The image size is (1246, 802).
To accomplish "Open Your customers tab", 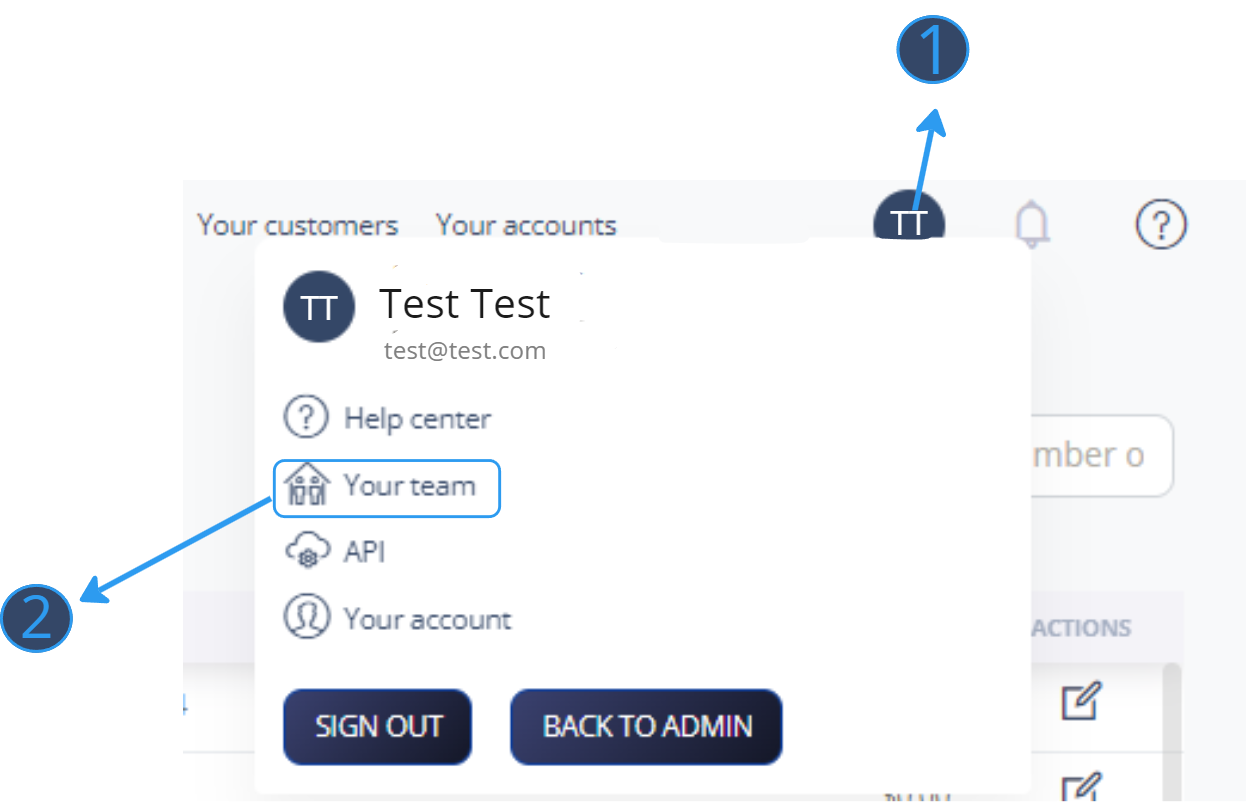I will coord(297,225).
